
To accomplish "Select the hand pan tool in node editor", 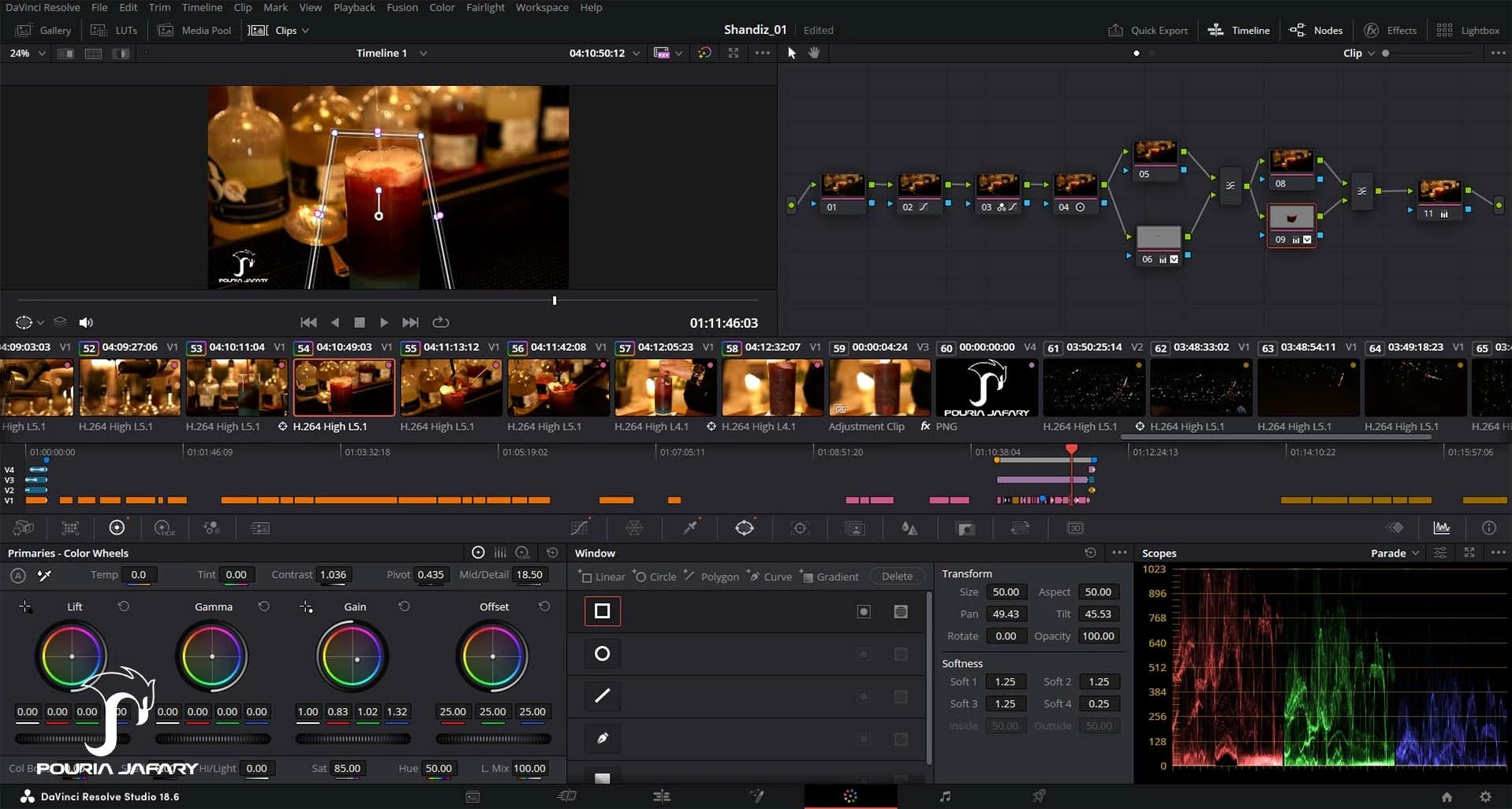I will [814, 53].
